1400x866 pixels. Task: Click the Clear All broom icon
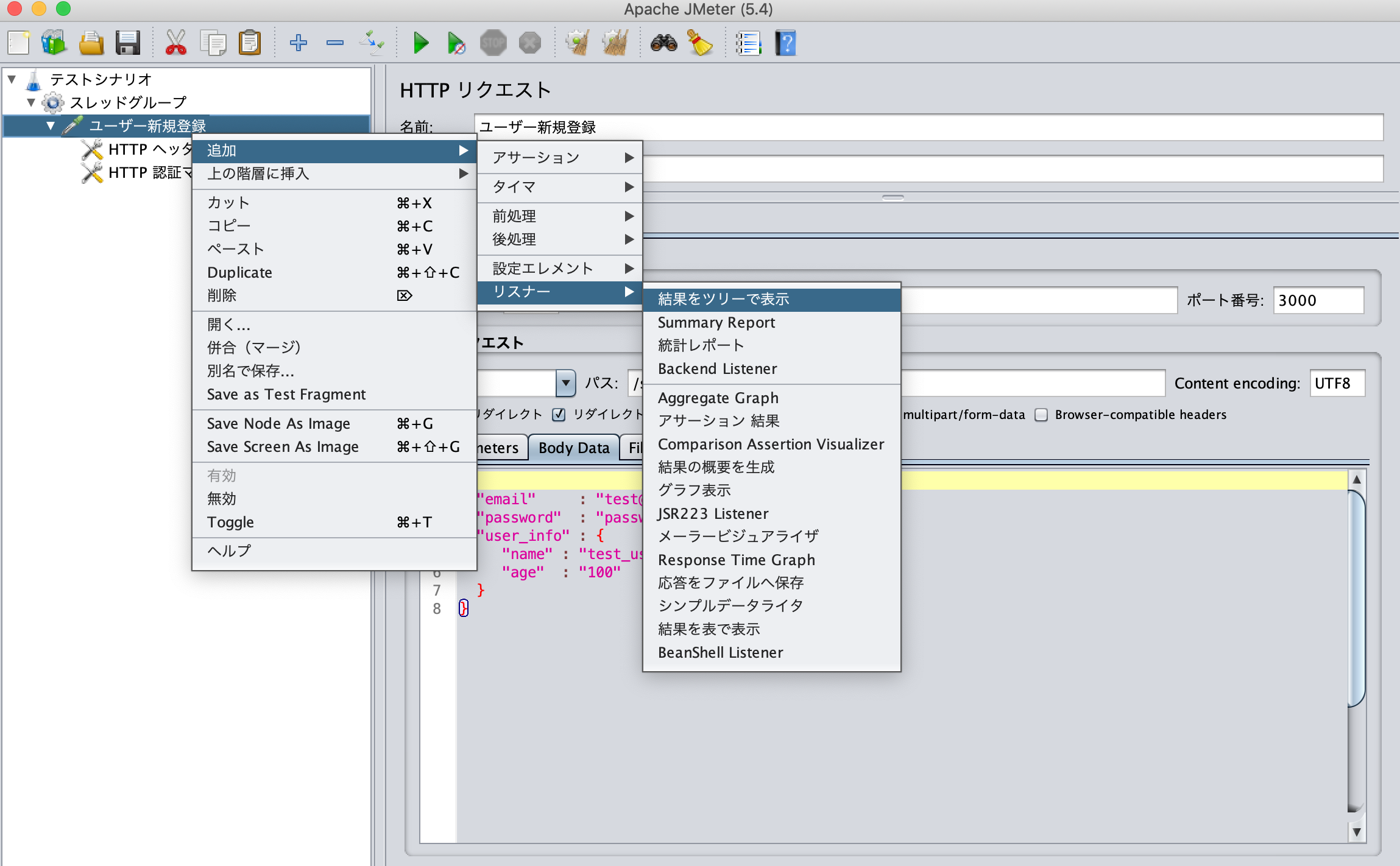tap(615, 43)
